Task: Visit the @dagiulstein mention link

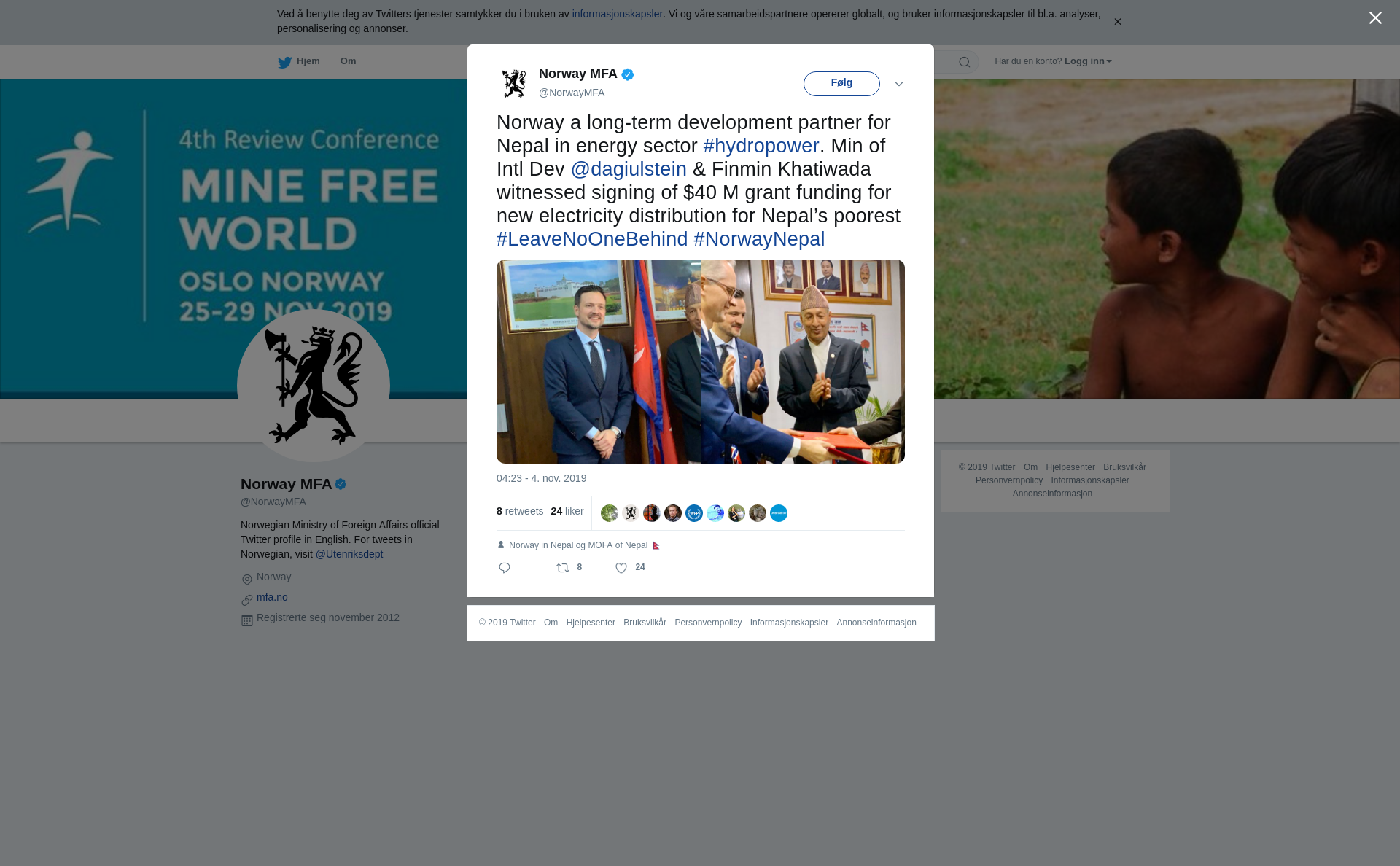Action: pyautogui.click(x=629, y=169)
